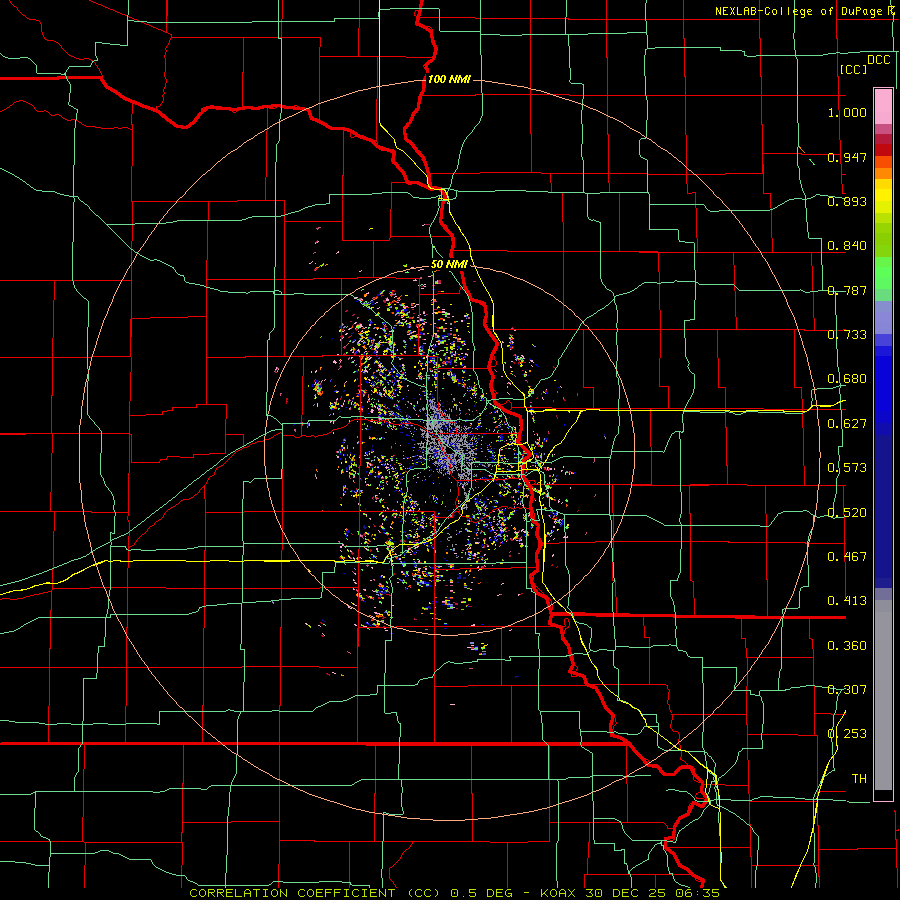The height and width of the screenshot is (900, 900).
Task: Pick the pink segment of the color bar
Action: (883, 106)
